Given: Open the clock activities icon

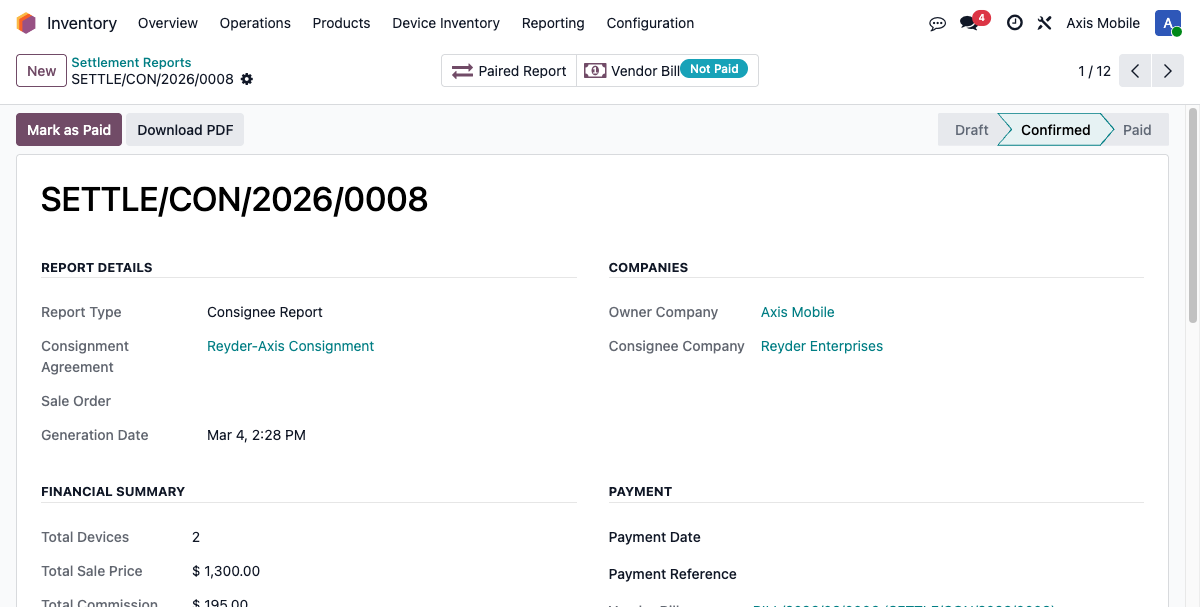Looking at the screenshot, I should pos(1014,23).
